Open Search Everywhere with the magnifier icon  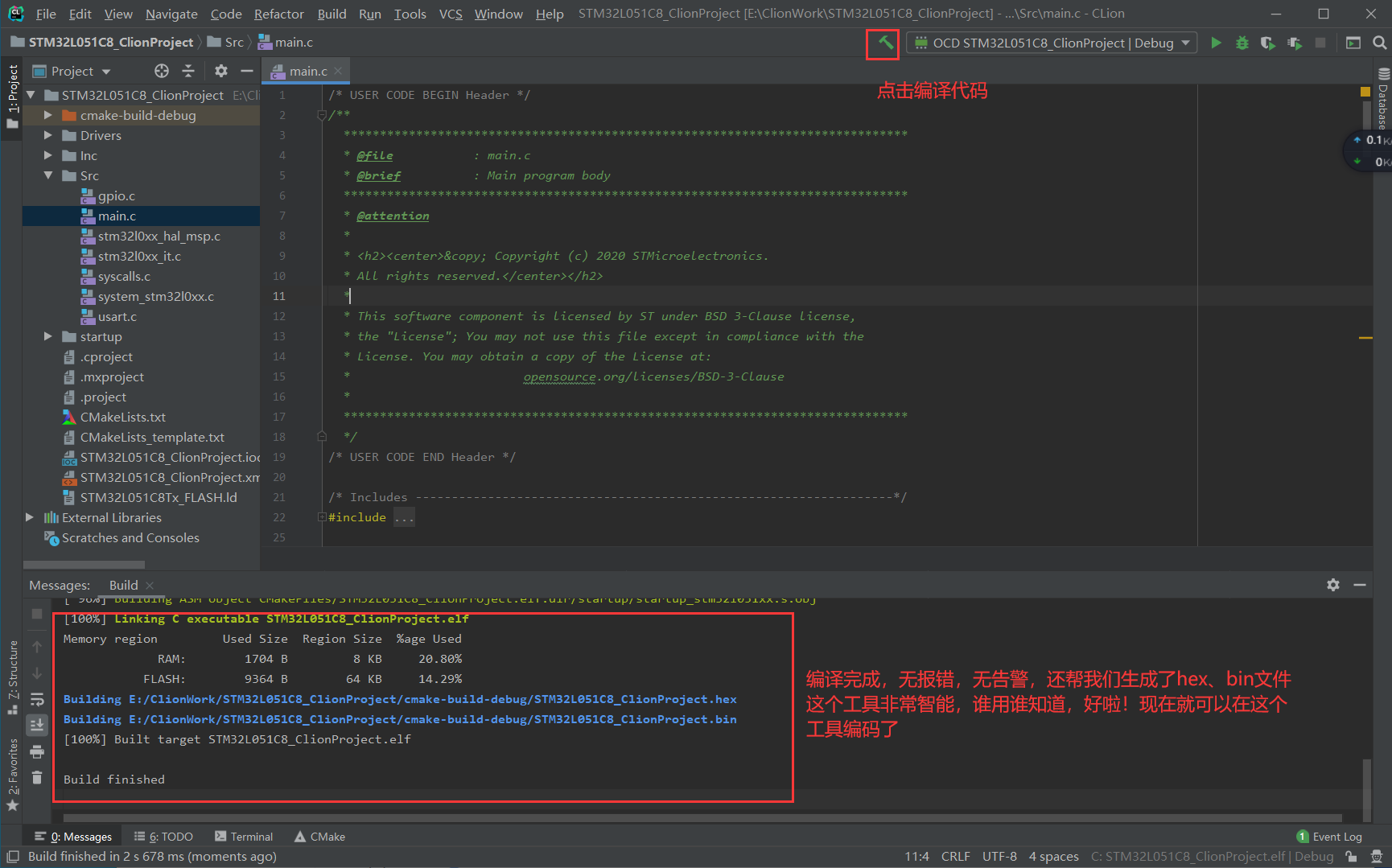coord(1380,42)
